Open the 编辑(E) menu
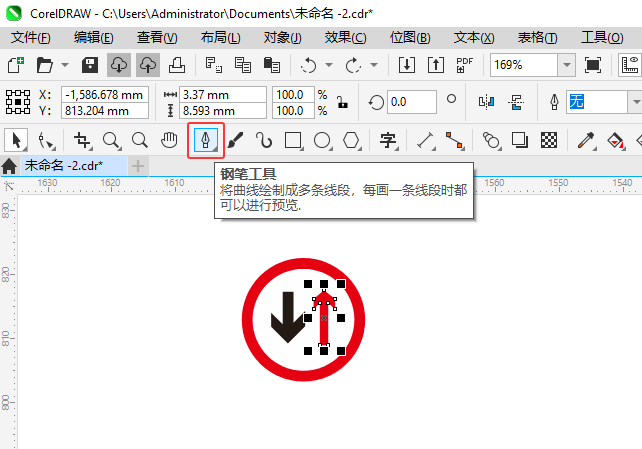The height and width of the screenshot is (449, 642). point(94,38)
